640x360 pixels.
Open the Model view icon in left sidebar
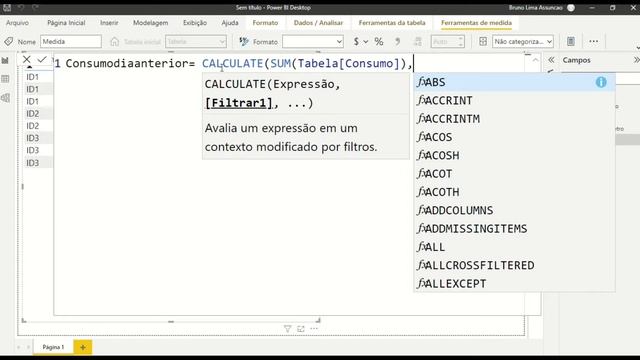(x=5, y=98)
